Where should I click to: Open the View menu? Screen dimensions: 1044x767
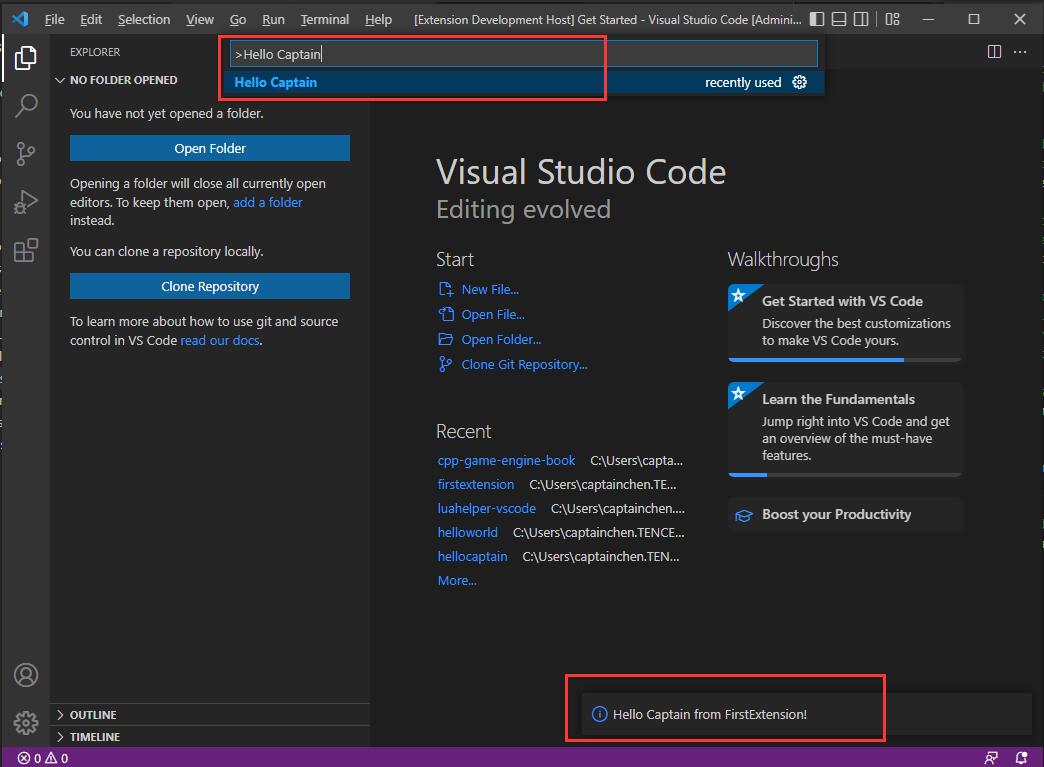[200, 19]
